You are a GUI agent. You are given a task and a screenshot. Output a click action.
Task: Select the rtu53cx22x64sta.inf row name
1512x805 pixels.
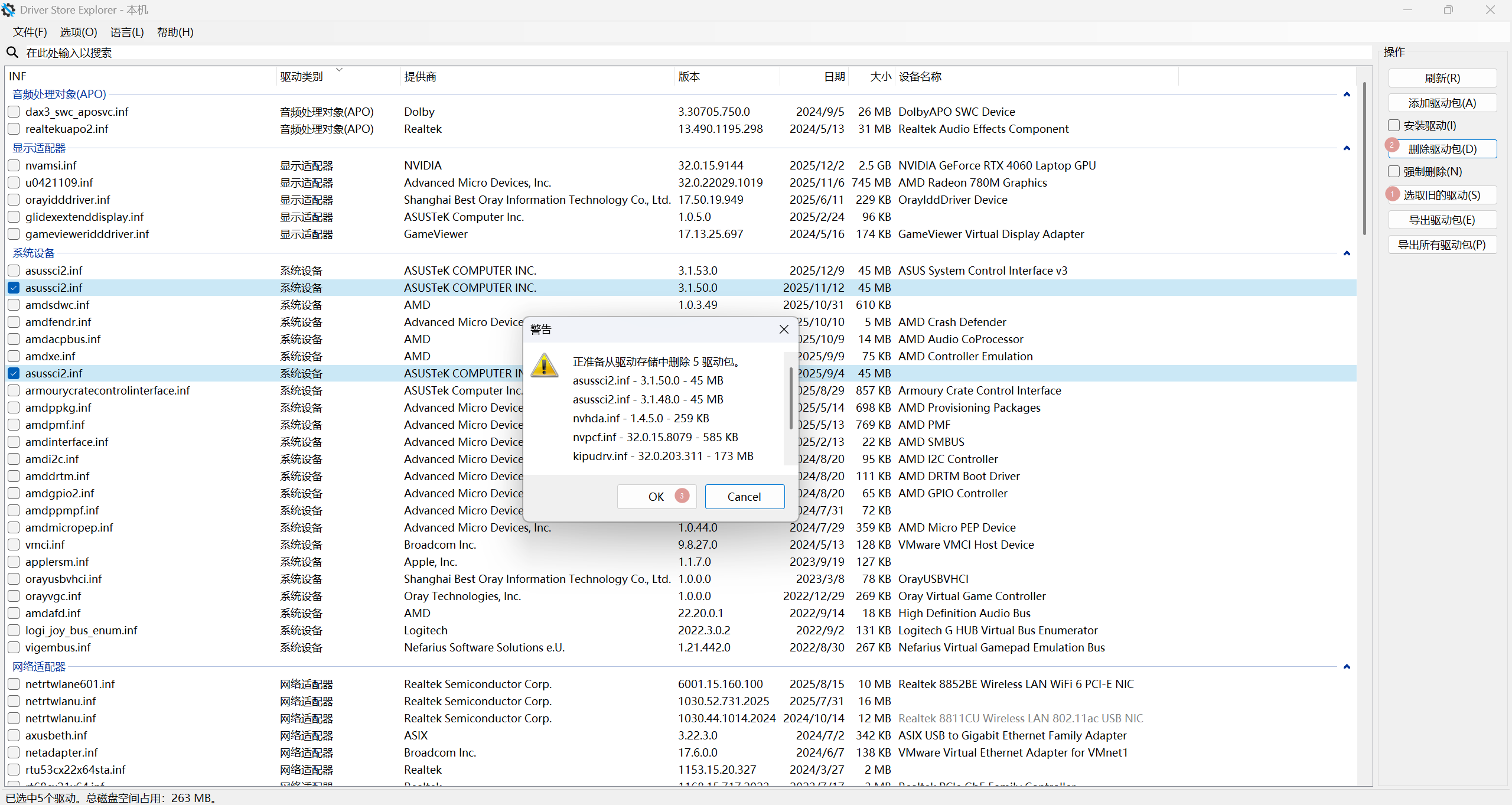tap(76, 770)
